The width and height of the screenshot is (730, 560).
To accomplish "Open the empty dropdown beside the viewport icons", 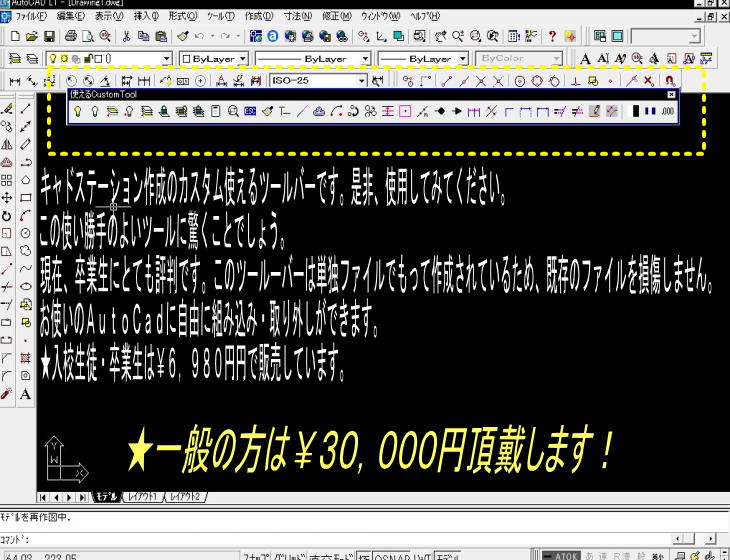I will [x=695, y=36].
